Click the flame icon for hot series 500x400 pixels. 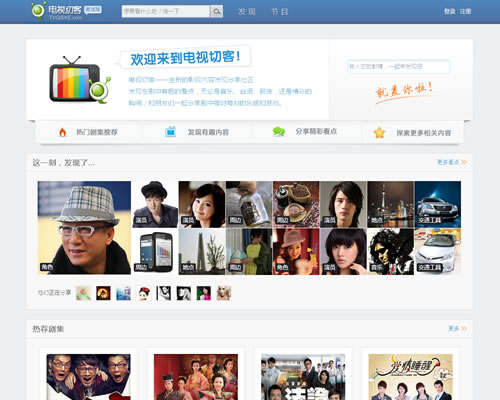62,132
